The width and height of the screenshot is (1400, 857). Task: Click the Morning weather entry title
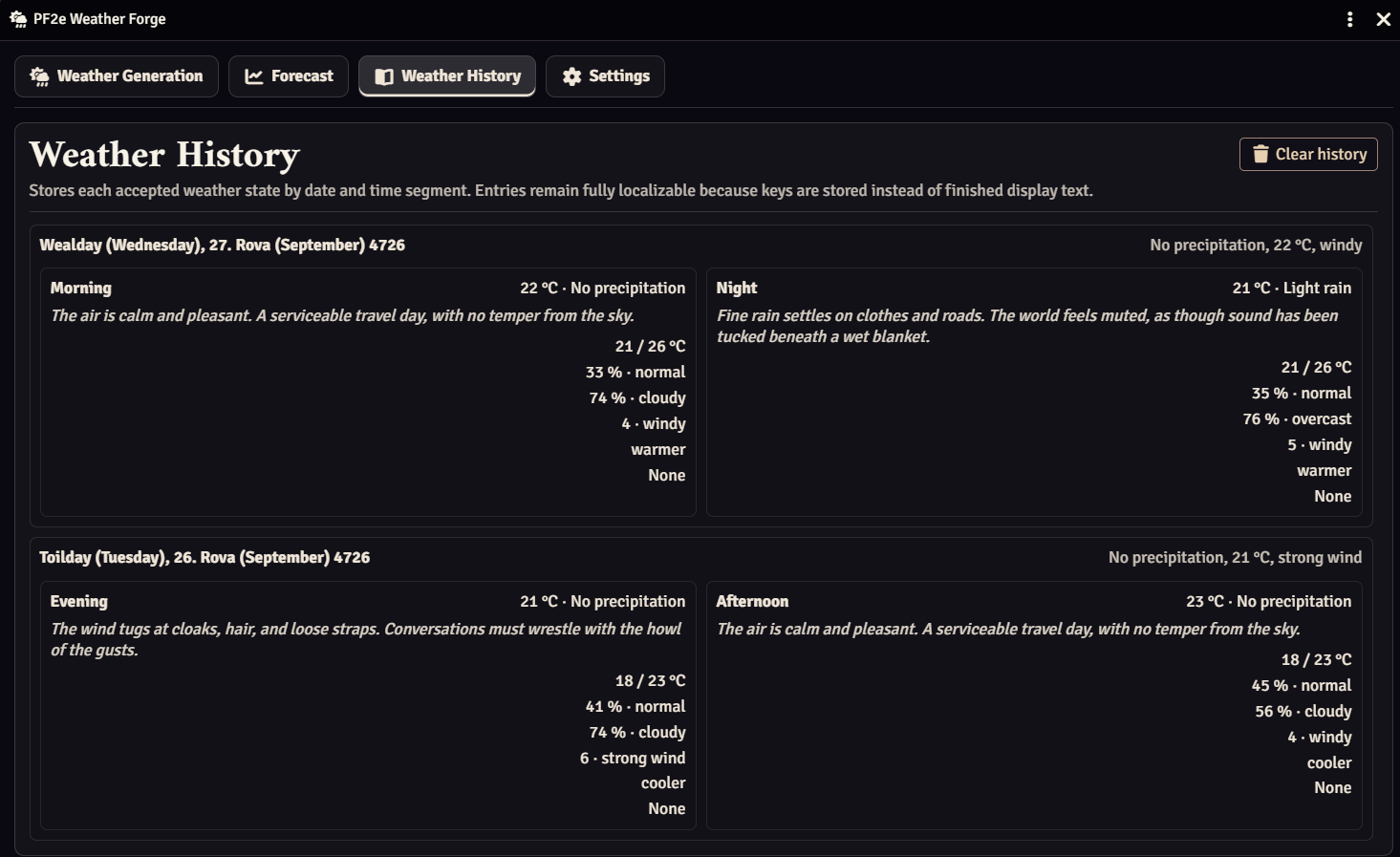(80, 288)
